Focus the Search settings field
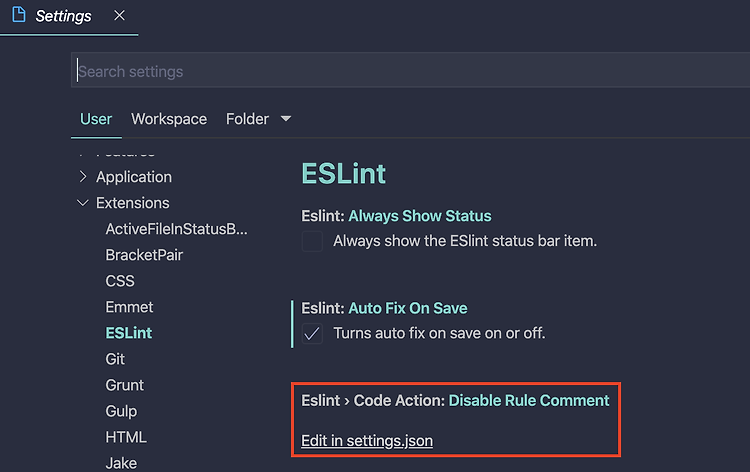Image resolution: width=750 pixels, height=472 pixels. click(x=410, y=71)
